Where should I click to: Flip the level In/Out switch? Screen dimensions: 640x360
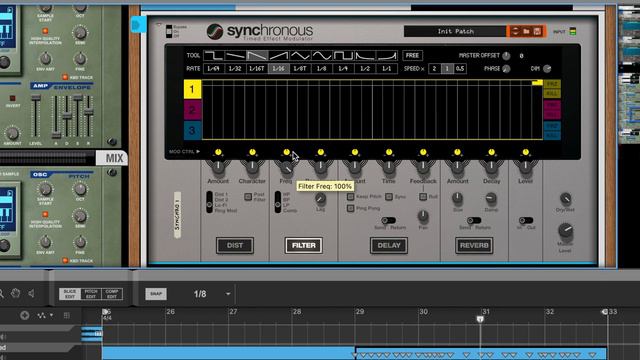pos(526,220)
